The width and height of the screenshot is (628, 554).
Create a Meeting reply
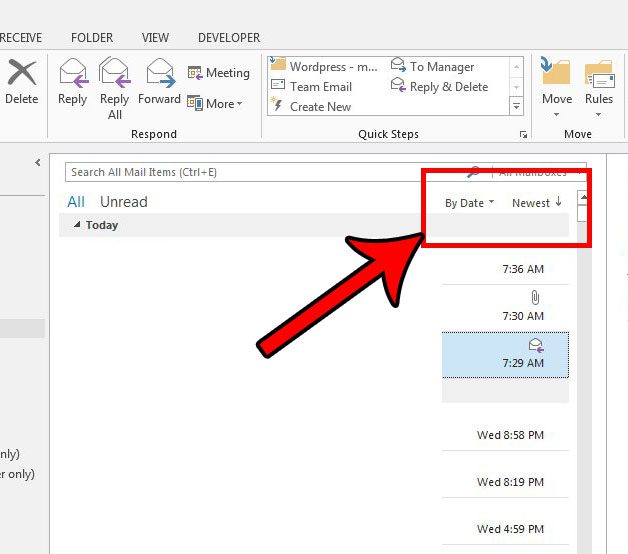pos(218,73)
